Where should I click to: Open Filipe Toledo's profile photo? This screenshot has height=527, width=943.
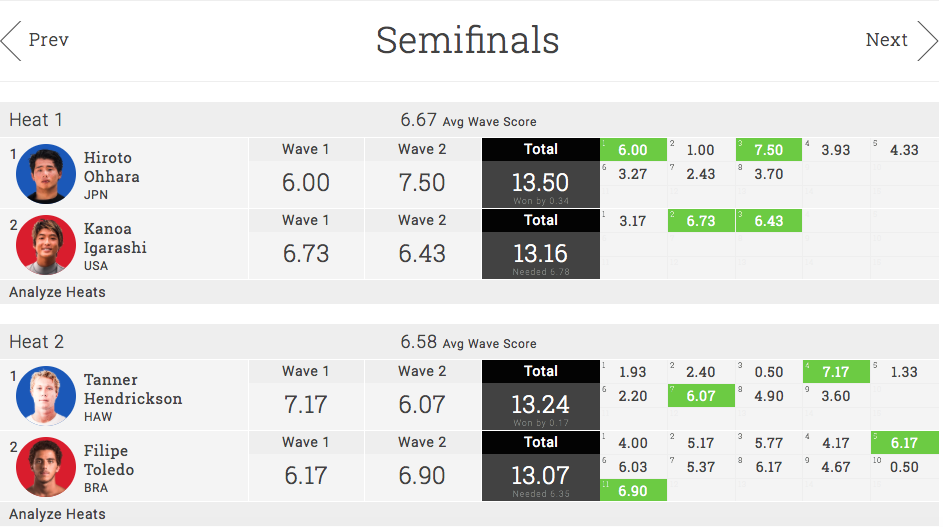[46, 467]
